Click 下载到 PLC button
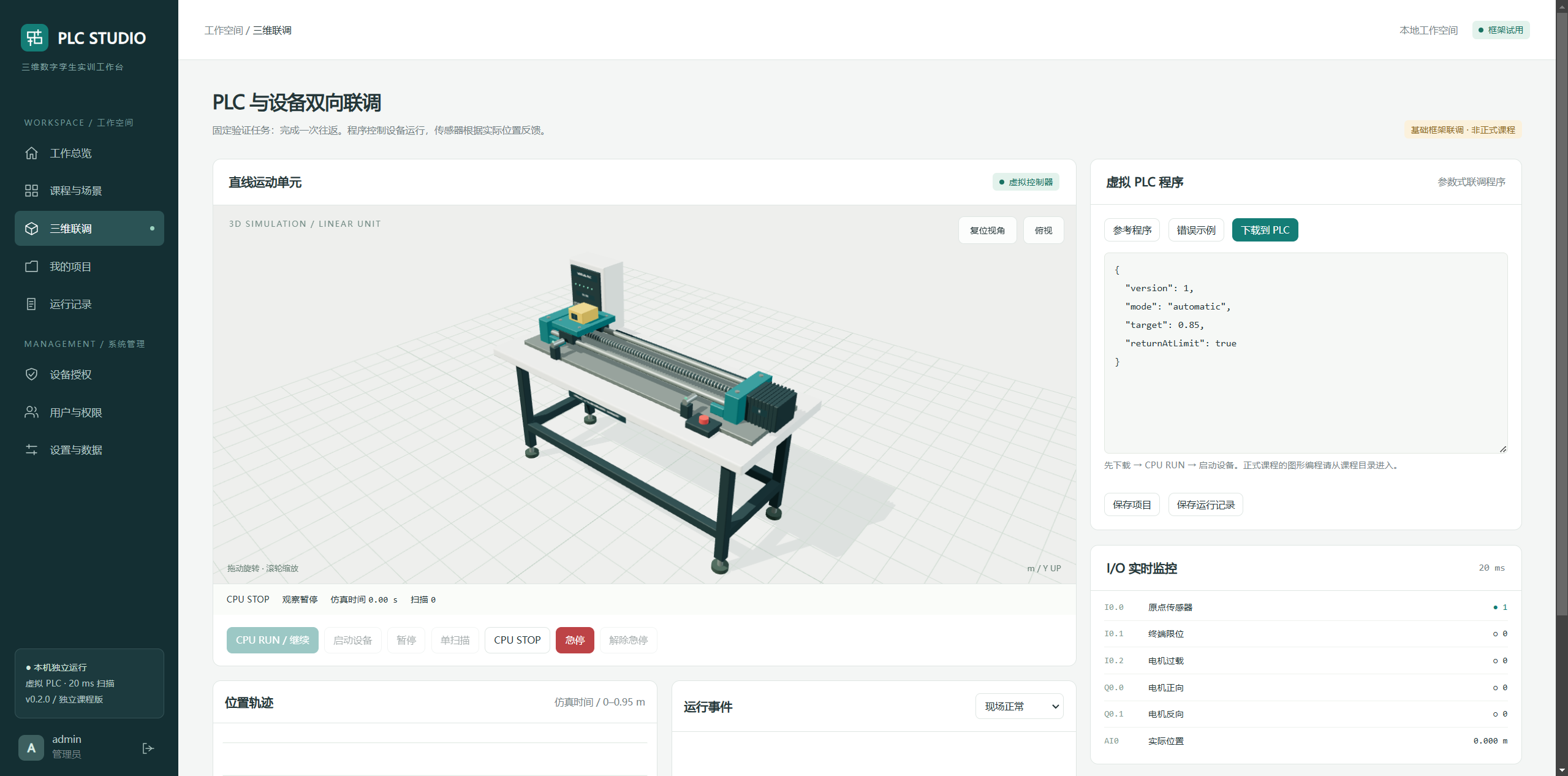 click(1265, 230)
